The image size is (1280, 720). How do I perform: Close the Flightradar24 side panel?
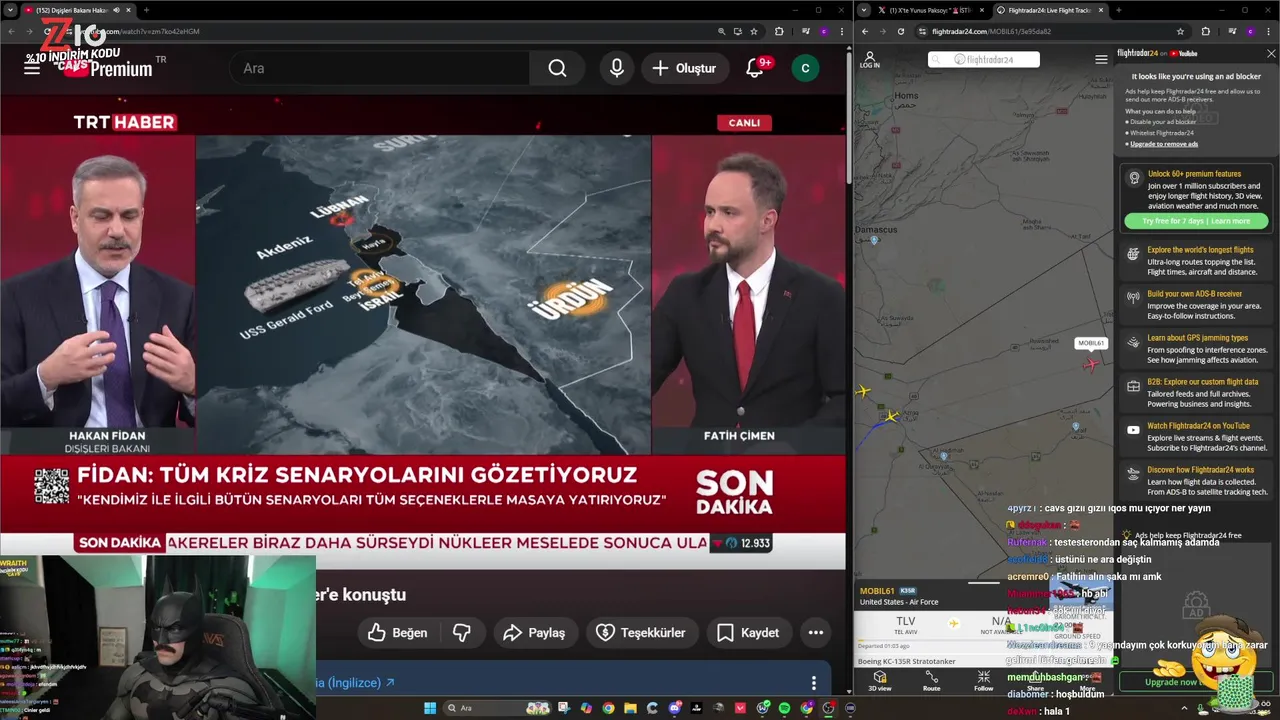coord(1271,54)
